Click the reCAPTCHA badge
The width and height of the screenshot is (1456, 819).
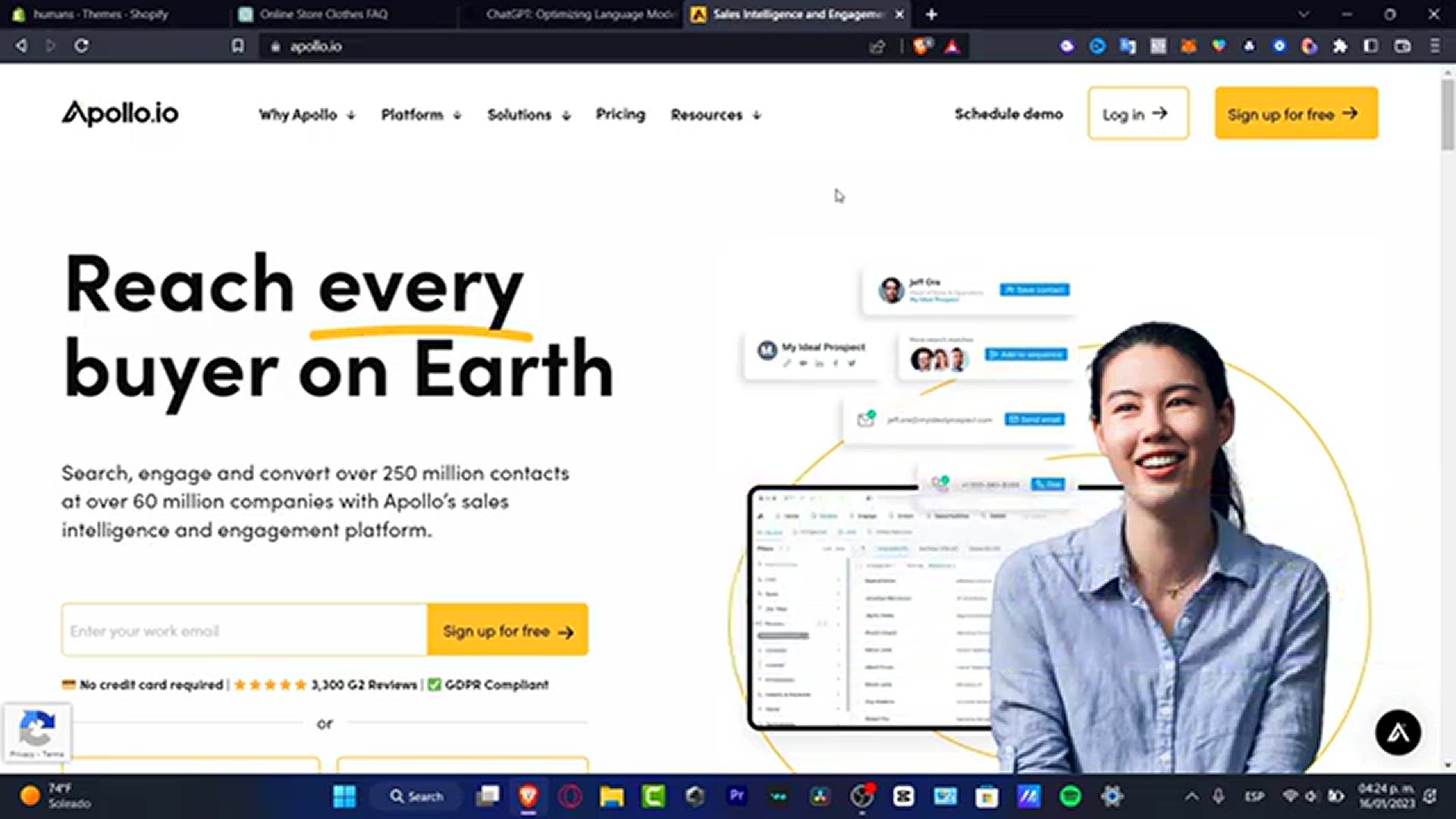[x=37, y=733]
